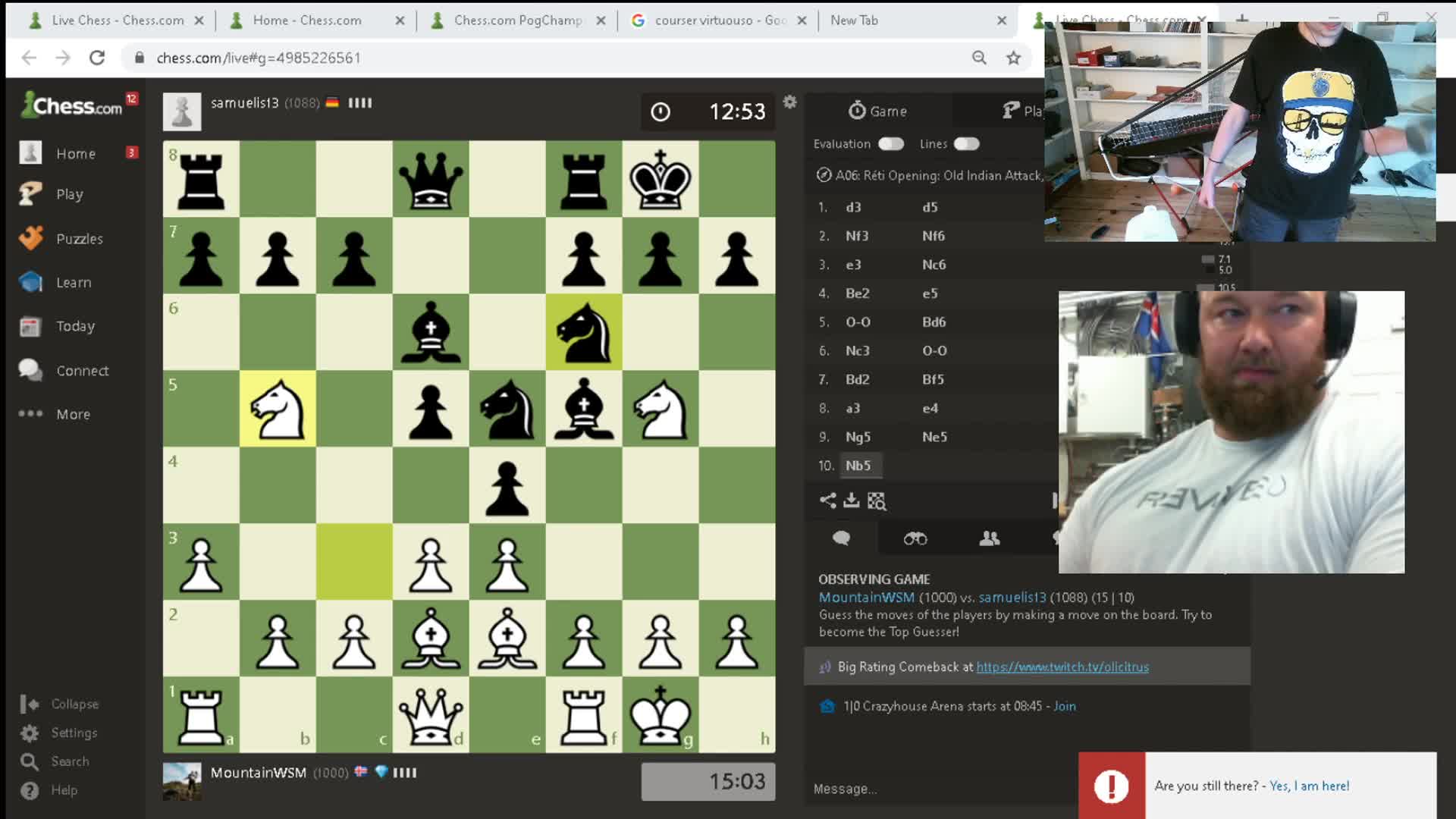Click MountainWSM username below board

[259, 773]
